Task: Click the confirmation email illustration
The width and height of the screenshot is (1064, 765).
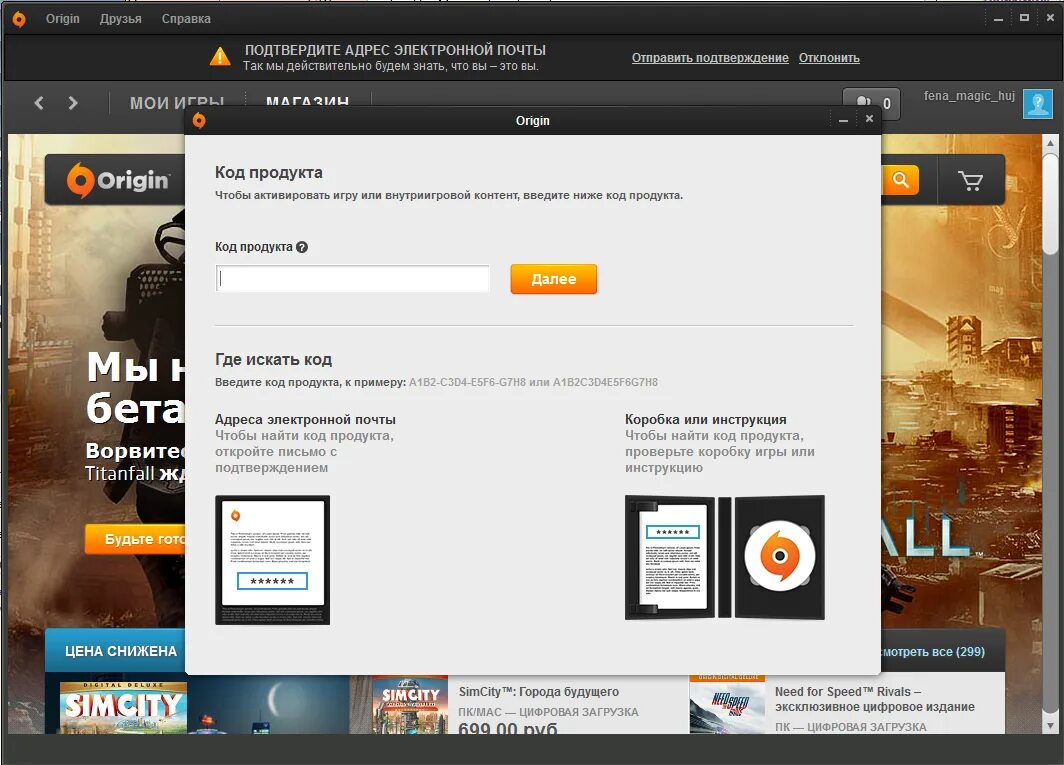Action: (x=272, y=559)
